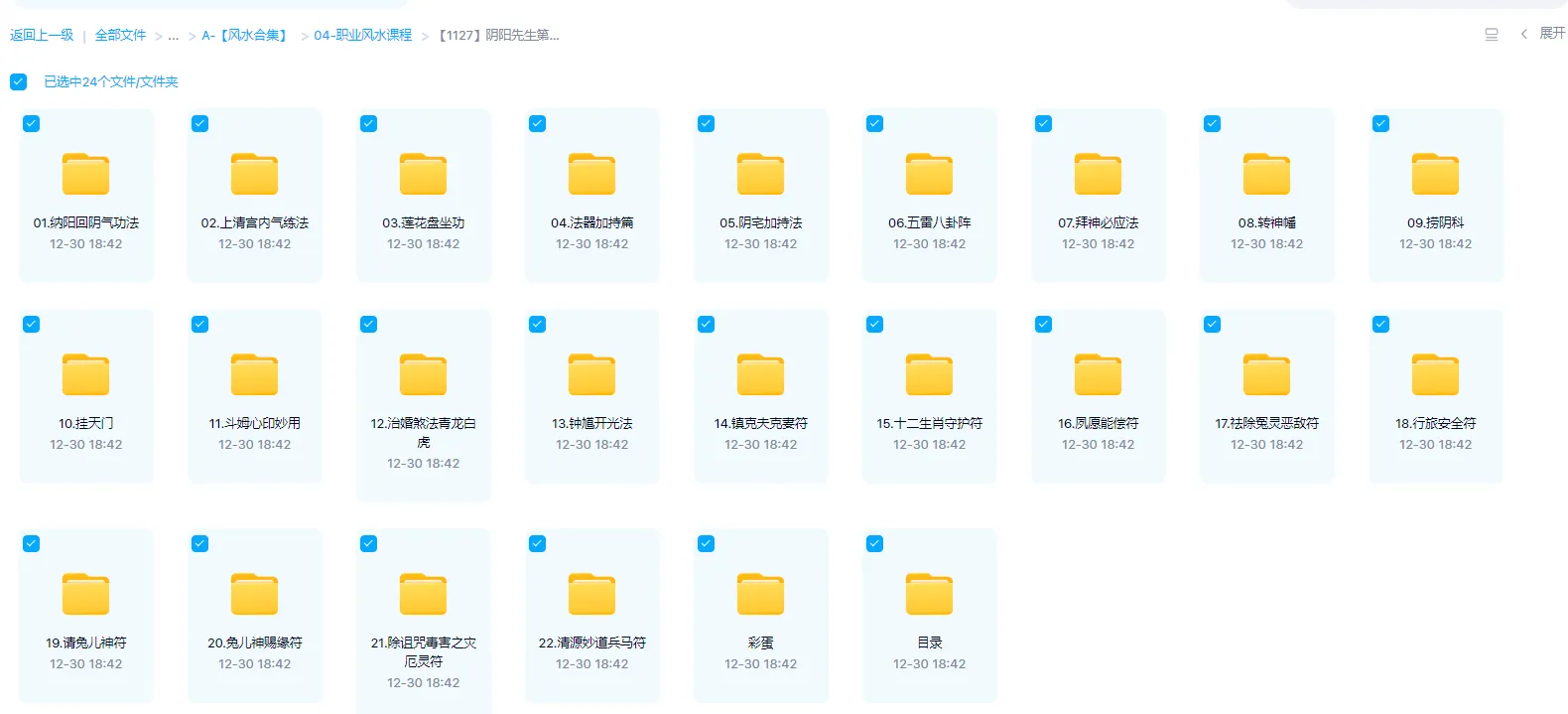
Task: Open the 09.捞阴科 folder icon
Action: click(x=1435, y=175)
